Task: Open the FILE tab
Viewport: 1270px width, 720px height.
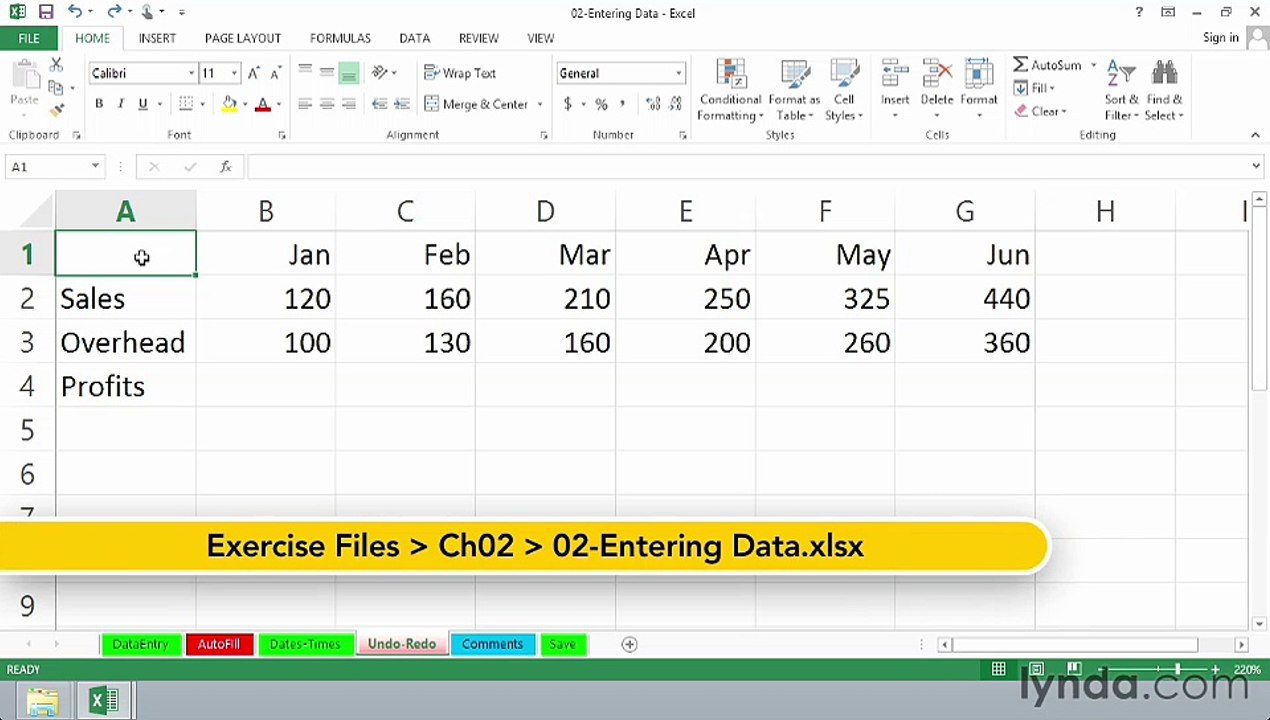Action: click(x=29, y=38)
